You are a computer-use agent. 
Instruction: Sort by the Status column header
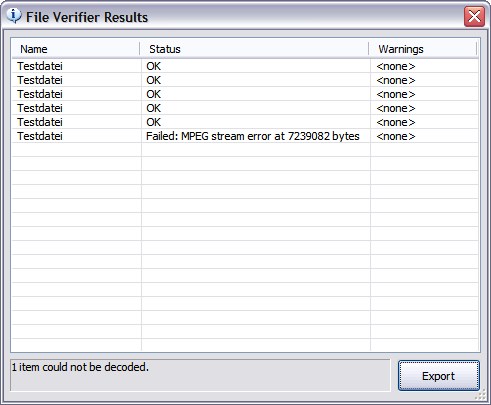pyautogui.click(x=254, y=49)
